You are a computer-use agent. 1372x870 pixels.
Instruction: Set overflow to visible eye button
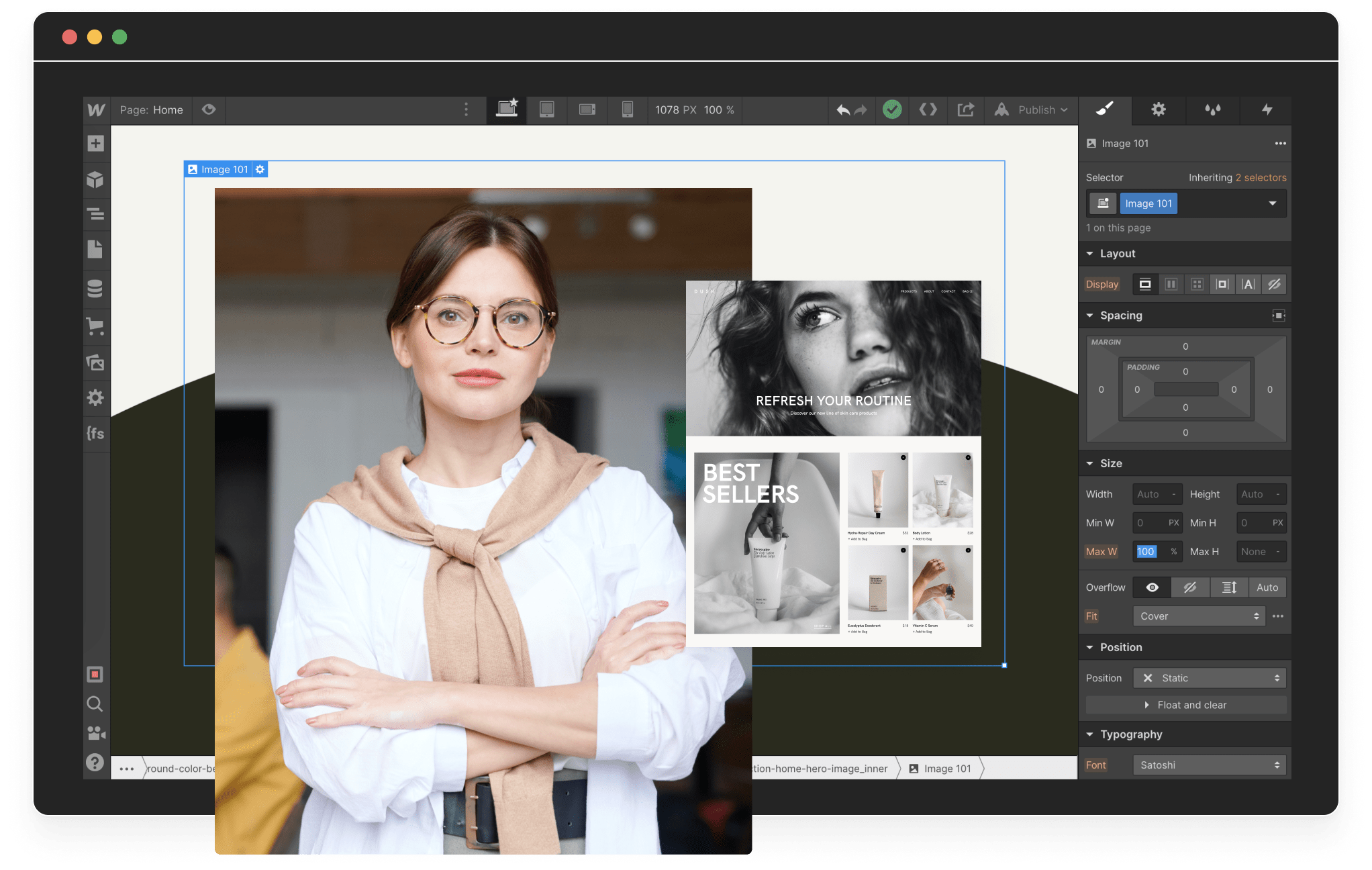pyautogui.click(x=1152, y=587)
